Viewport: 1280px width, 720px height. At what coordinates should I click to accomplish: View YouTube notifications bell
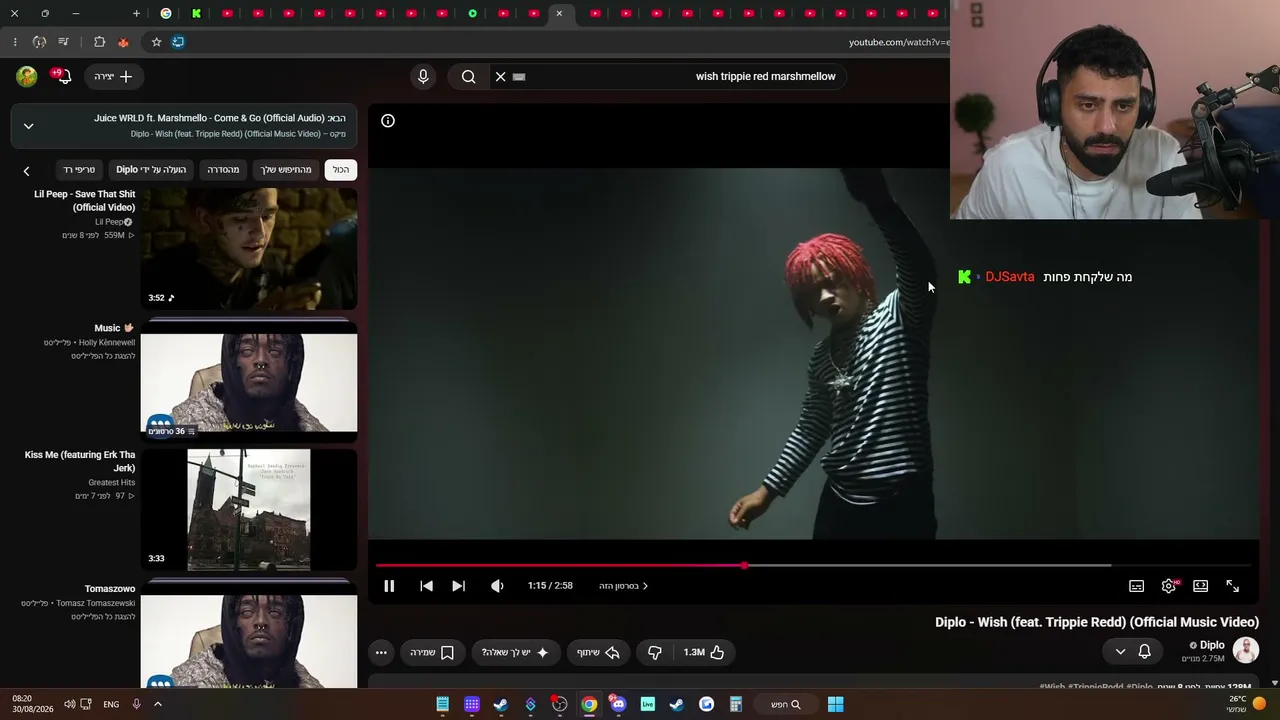click(61, 76)
